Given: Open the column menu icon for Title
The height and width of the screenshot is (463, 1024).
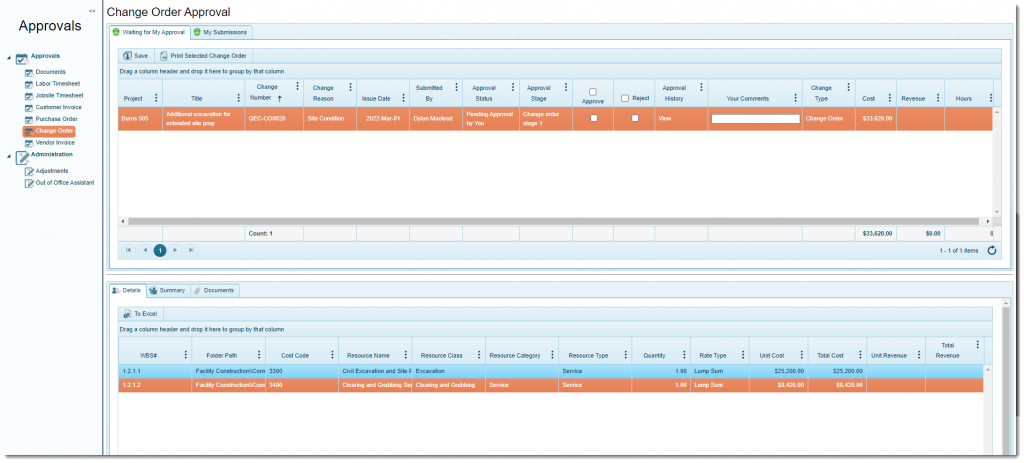Looking at the screenshot, I should coord(238,98).
